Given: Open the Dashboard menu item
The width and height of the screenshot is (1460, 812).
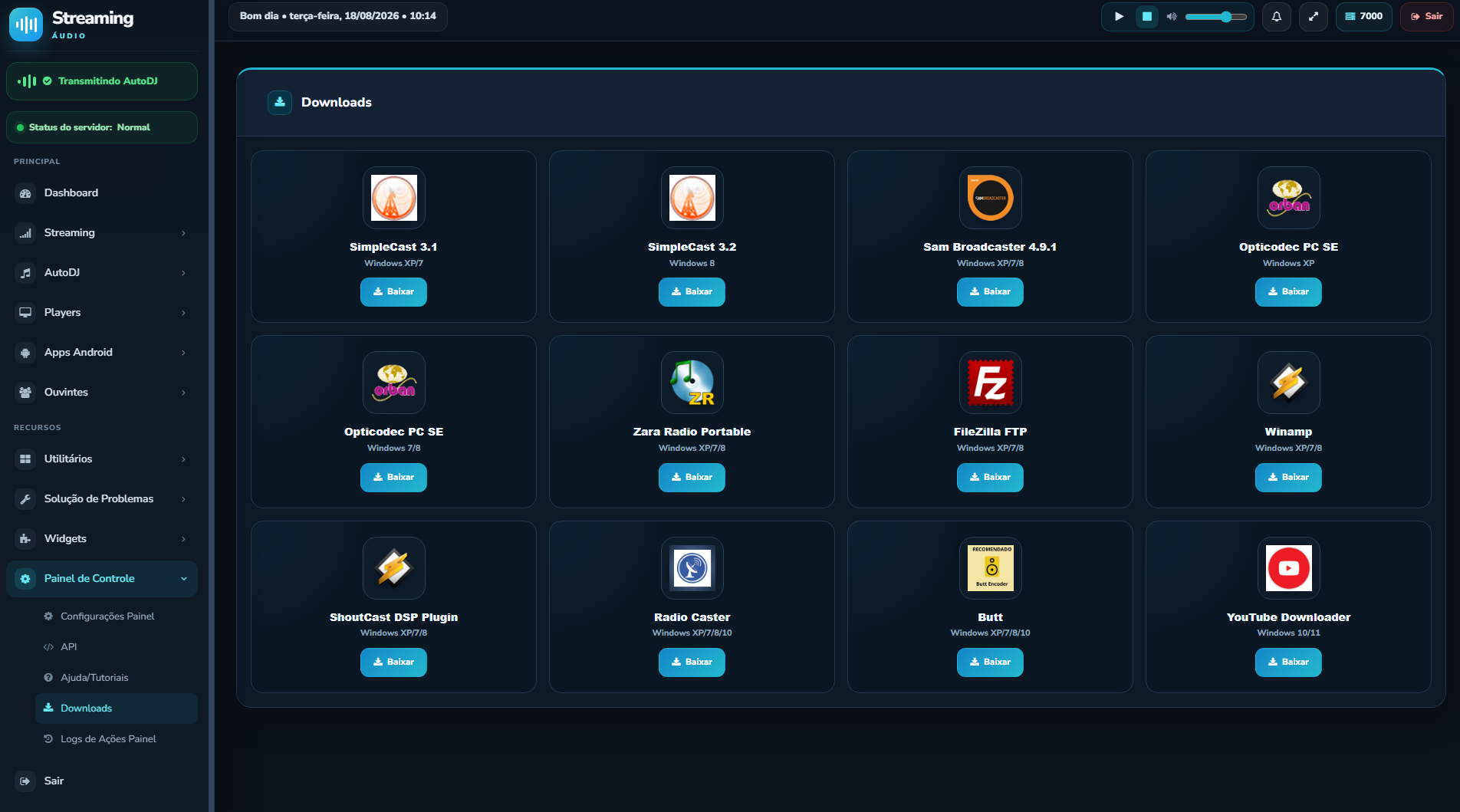Looking at the screenshot, I should click(102, 193).
